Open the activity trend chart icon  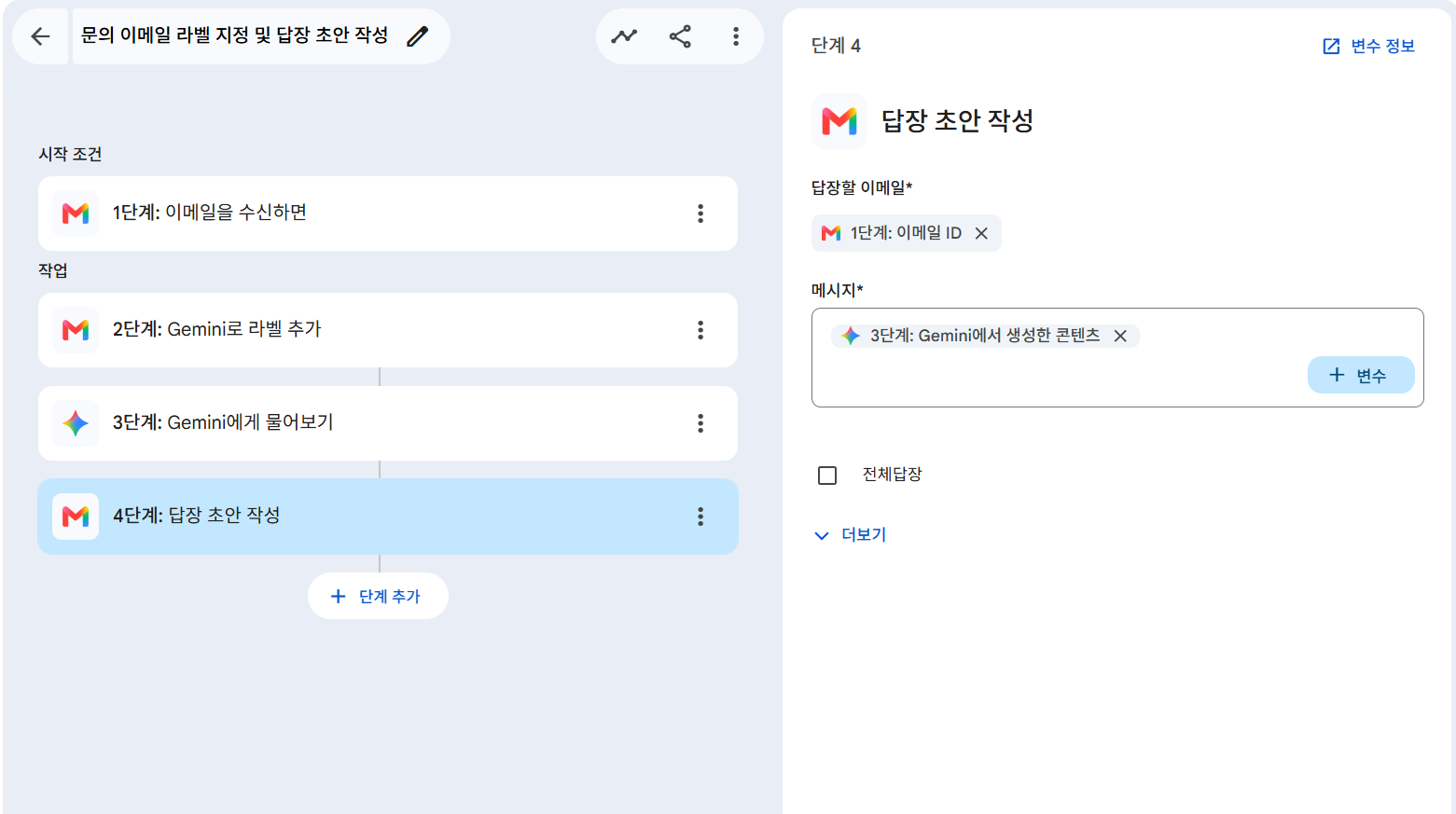(x=624, y=36)
